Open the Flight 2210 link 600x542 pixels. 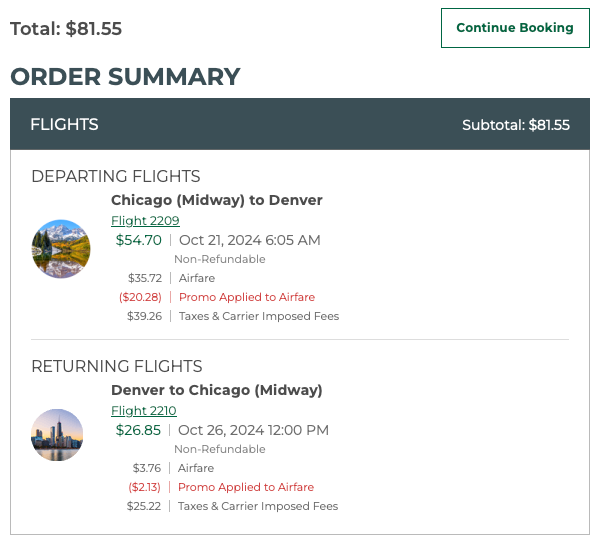click(143, 411)
